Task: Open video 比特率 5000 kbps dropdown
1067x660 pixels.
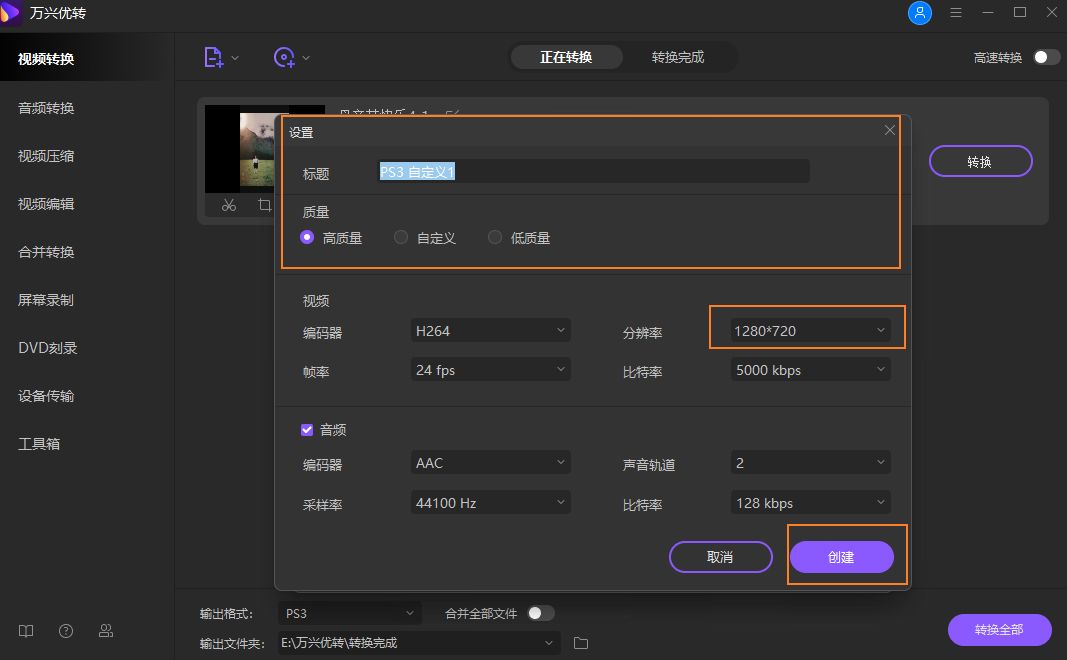Action: [810, 370]
